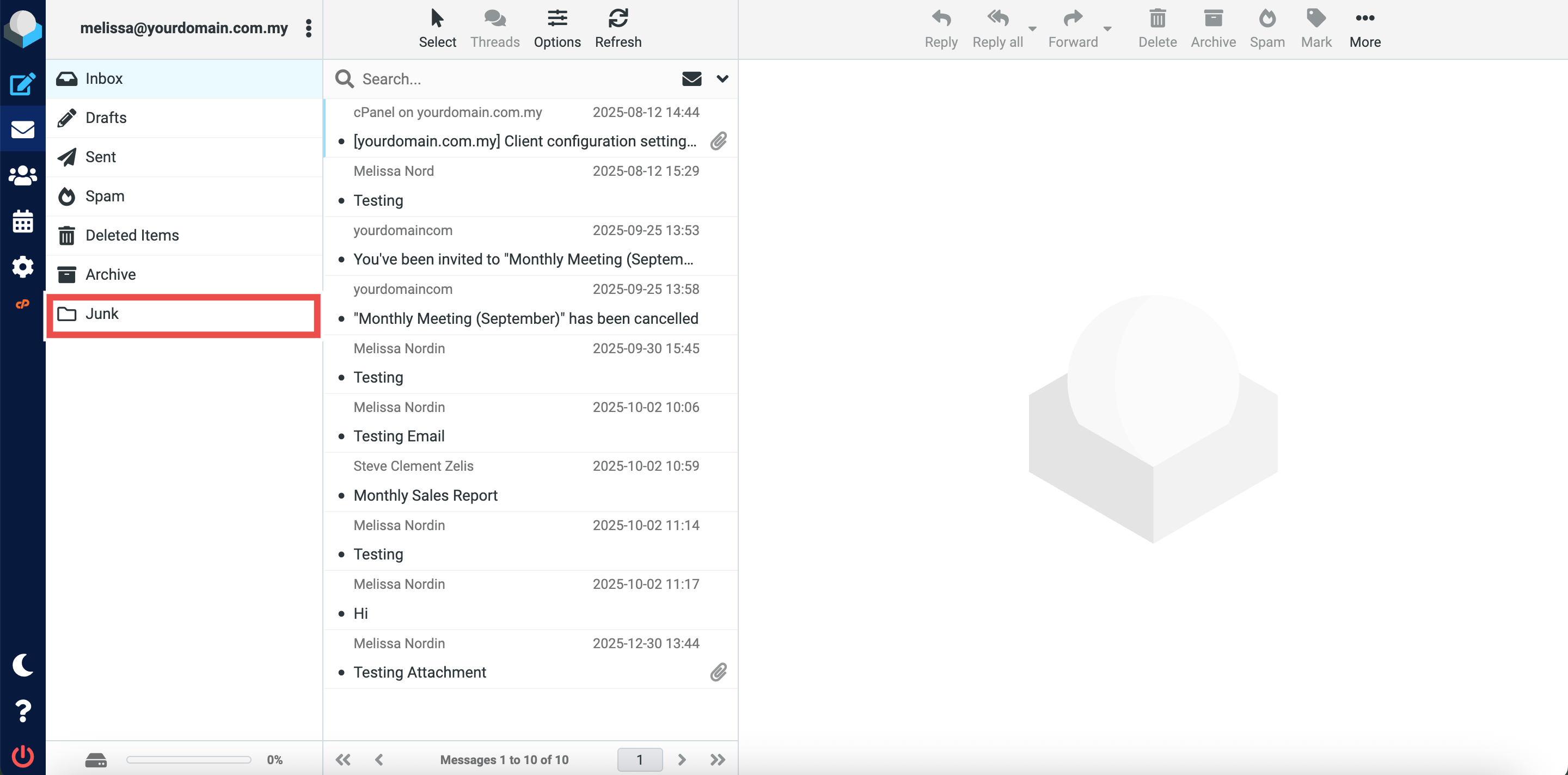
Task: Open the Monthly Sales Report email
Action: click(425, 495)
